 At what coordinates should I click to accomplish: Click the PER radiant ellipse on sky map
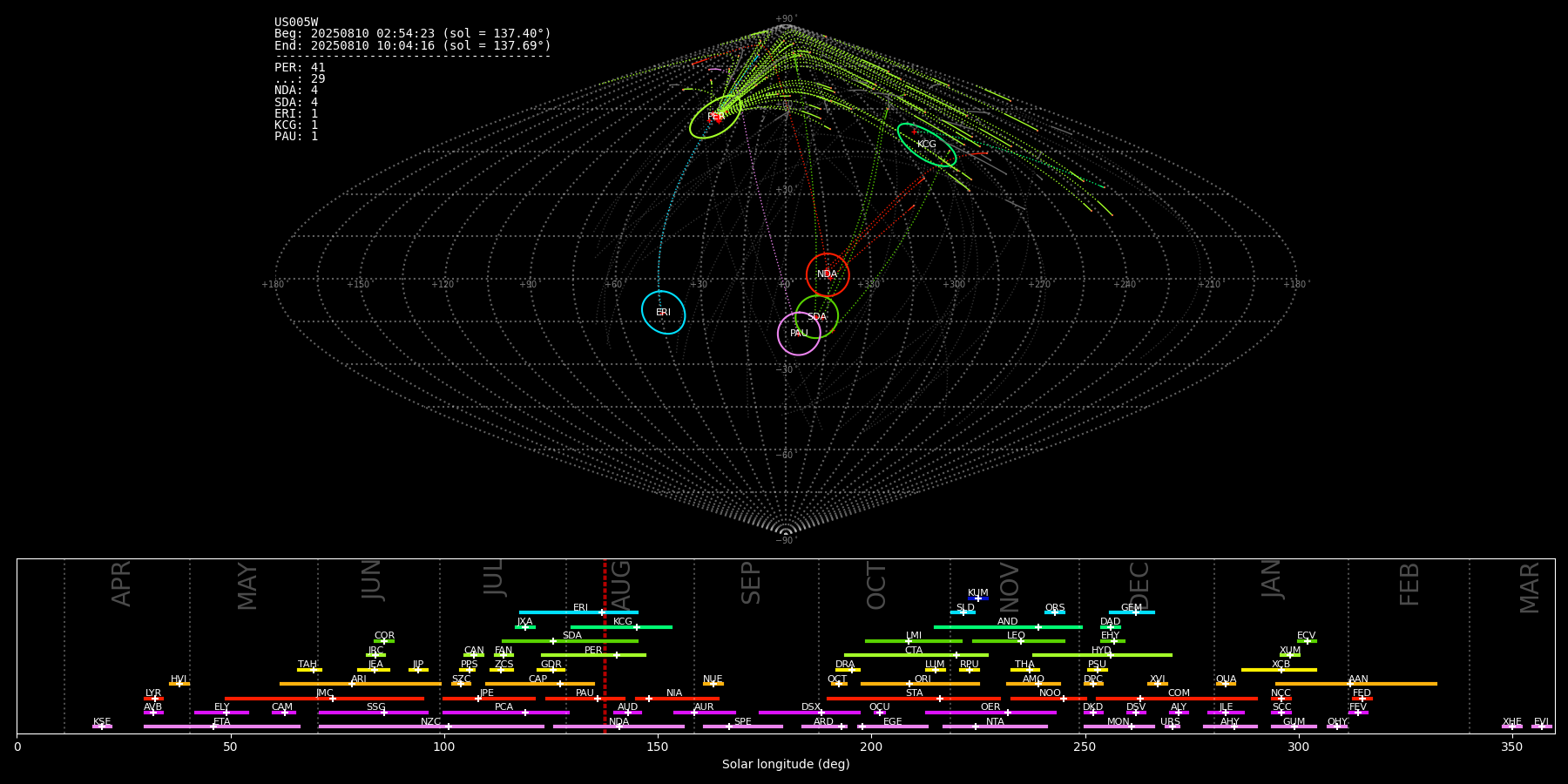click(716, 117)
